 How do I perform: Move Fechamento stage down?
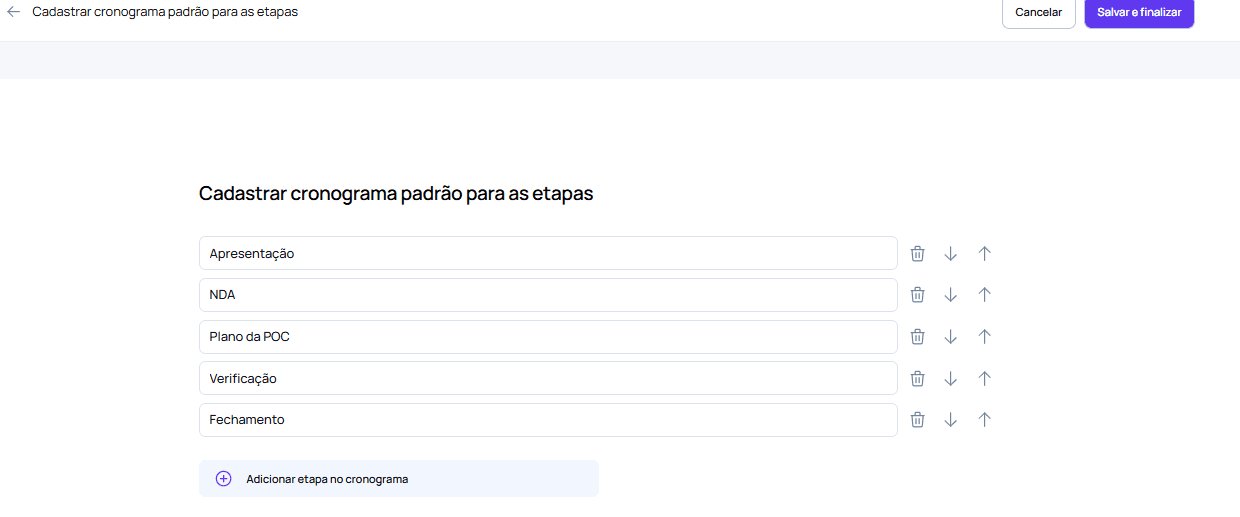pyautogui.click(x=951, y=420)
